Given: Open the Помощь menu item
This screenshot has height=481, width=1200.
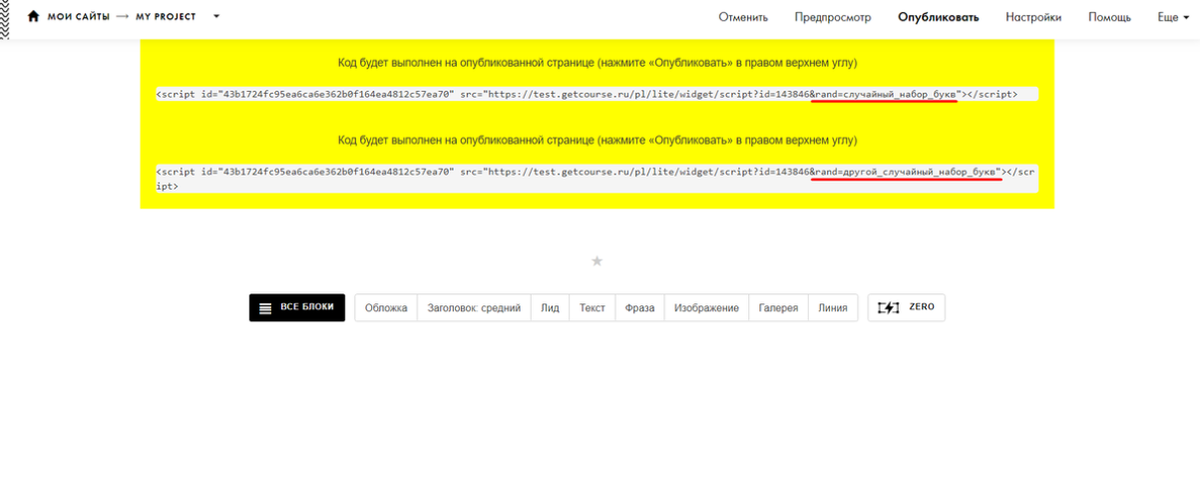Looking at the screenshot, I should tap(1109, 17).
